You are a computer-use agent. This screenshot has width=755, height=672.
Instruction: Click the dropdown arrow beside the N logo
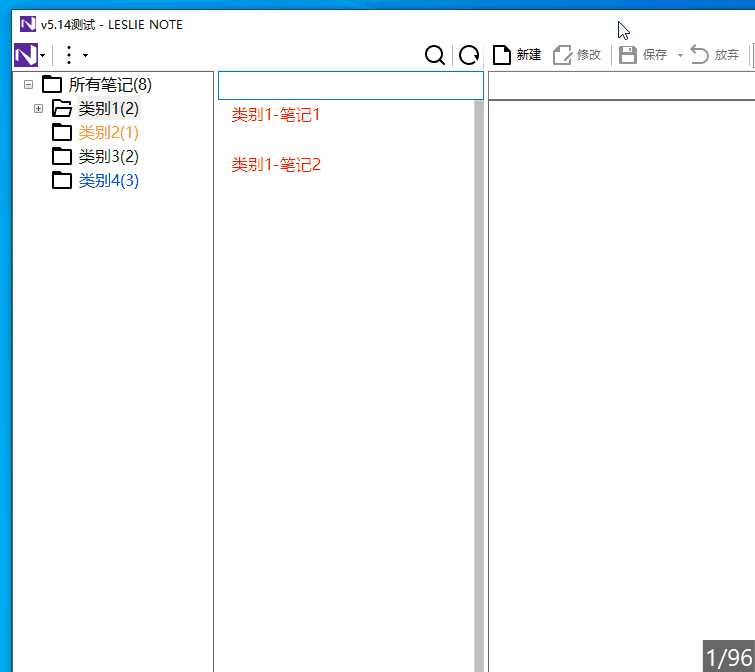click(x=43, y=55)
